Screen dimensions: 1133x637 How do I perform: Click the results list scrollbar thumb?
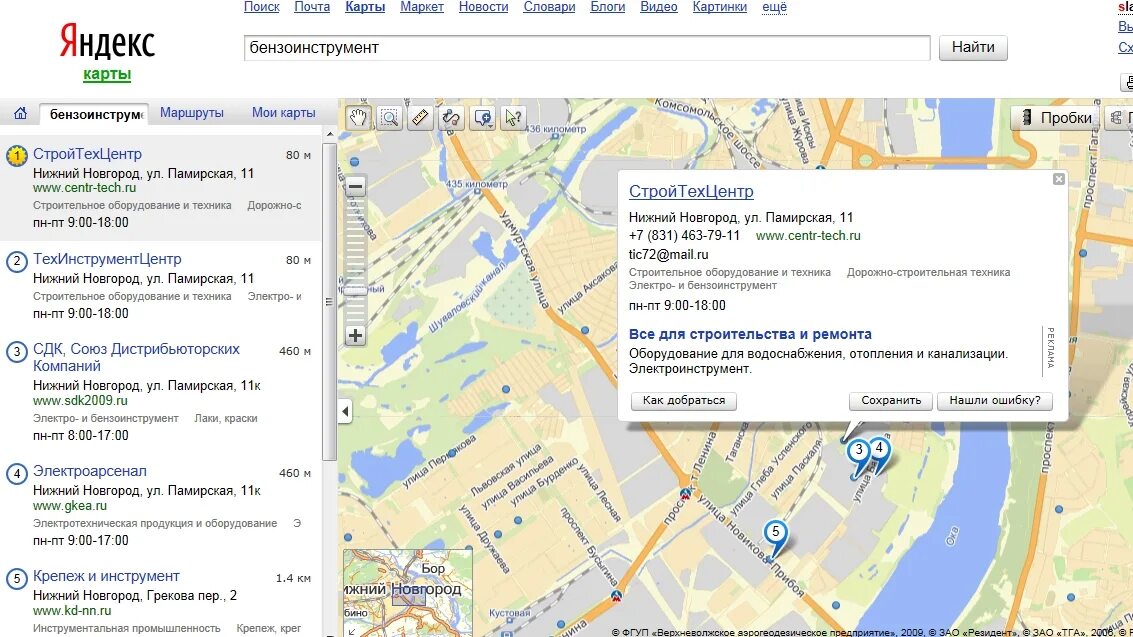point(329,301)
